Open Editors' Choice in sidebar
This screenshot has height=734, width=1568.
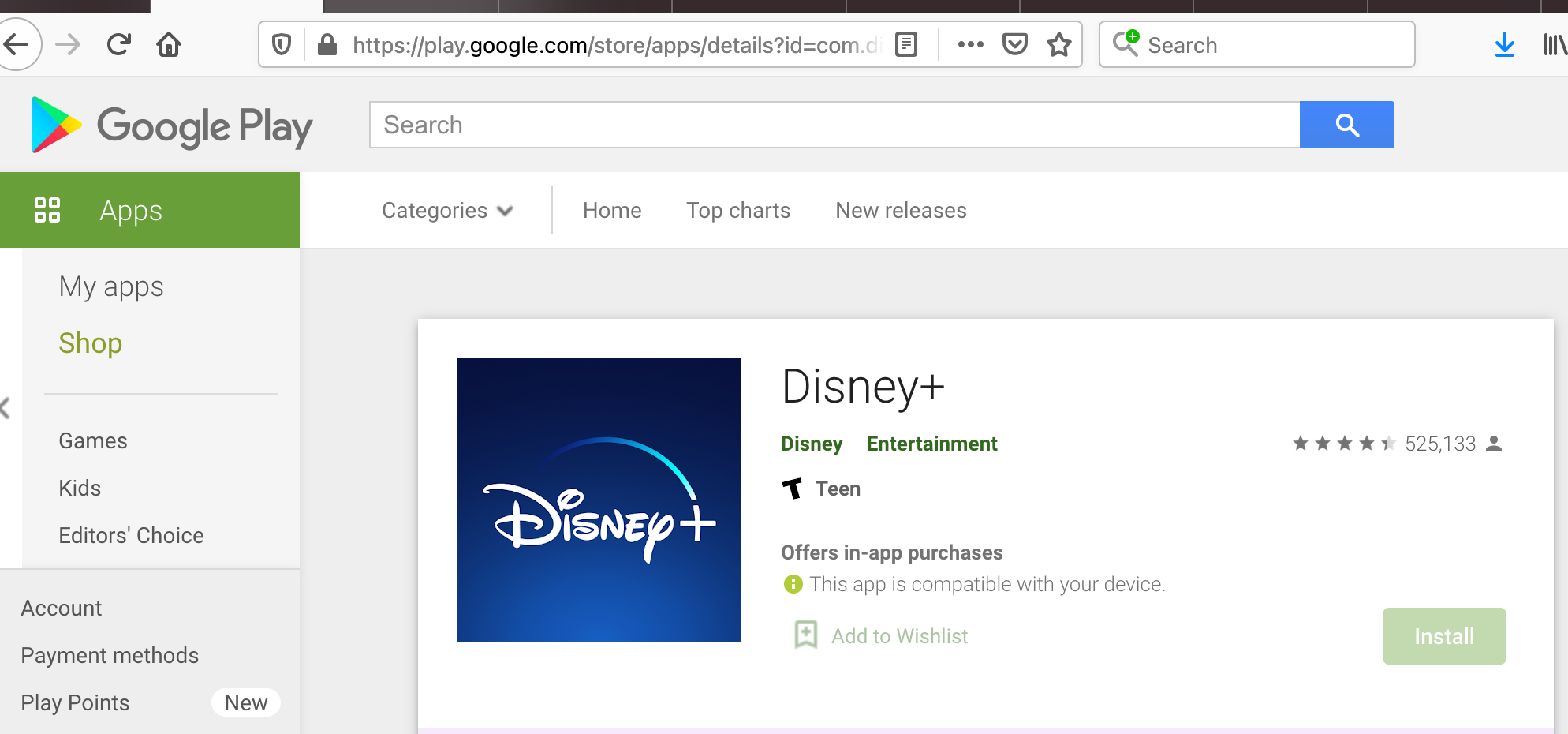click(x=131, y=536)
